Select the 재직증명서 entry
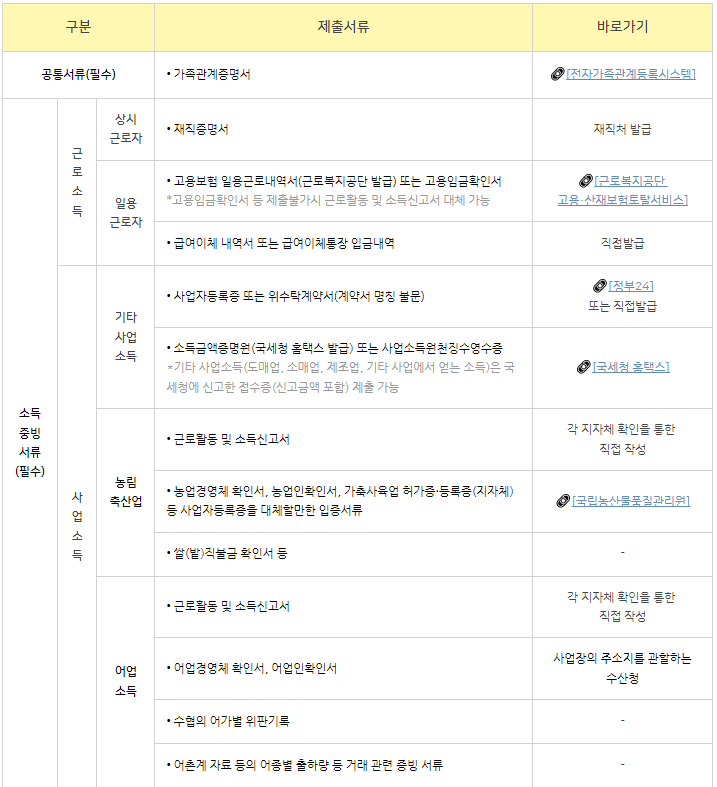The height and width of the screenshot is (787, 717). 198,129
